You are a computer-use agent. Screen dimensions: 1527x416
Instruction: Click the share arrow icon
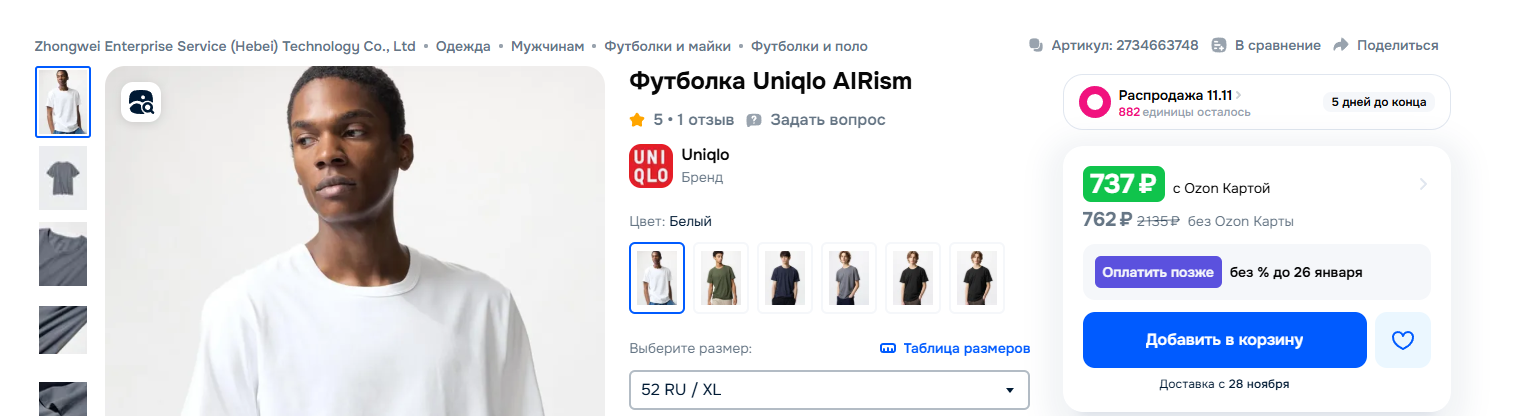(1341, 46)
